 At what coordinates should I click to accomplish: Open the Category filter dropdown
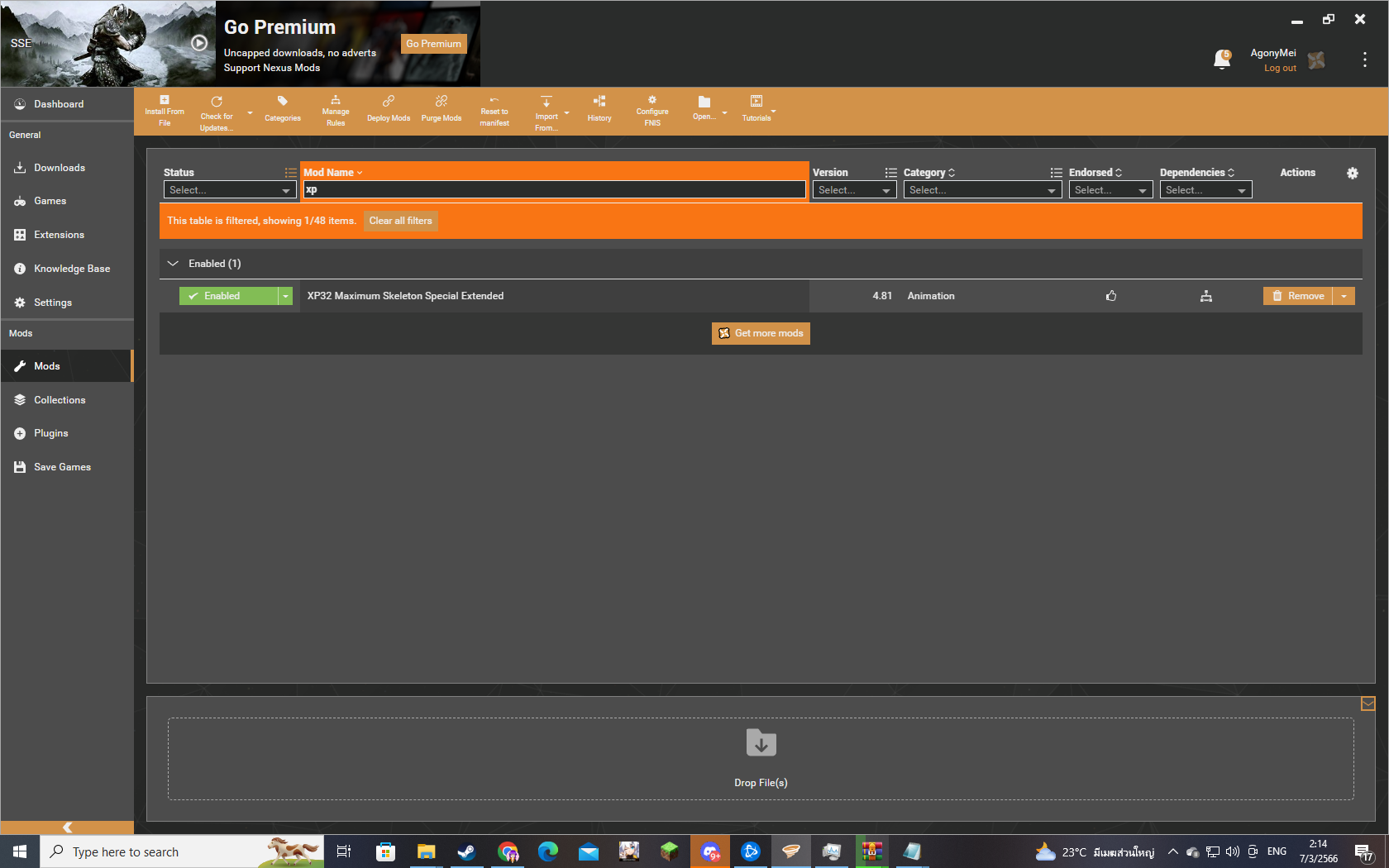point(983,190)
